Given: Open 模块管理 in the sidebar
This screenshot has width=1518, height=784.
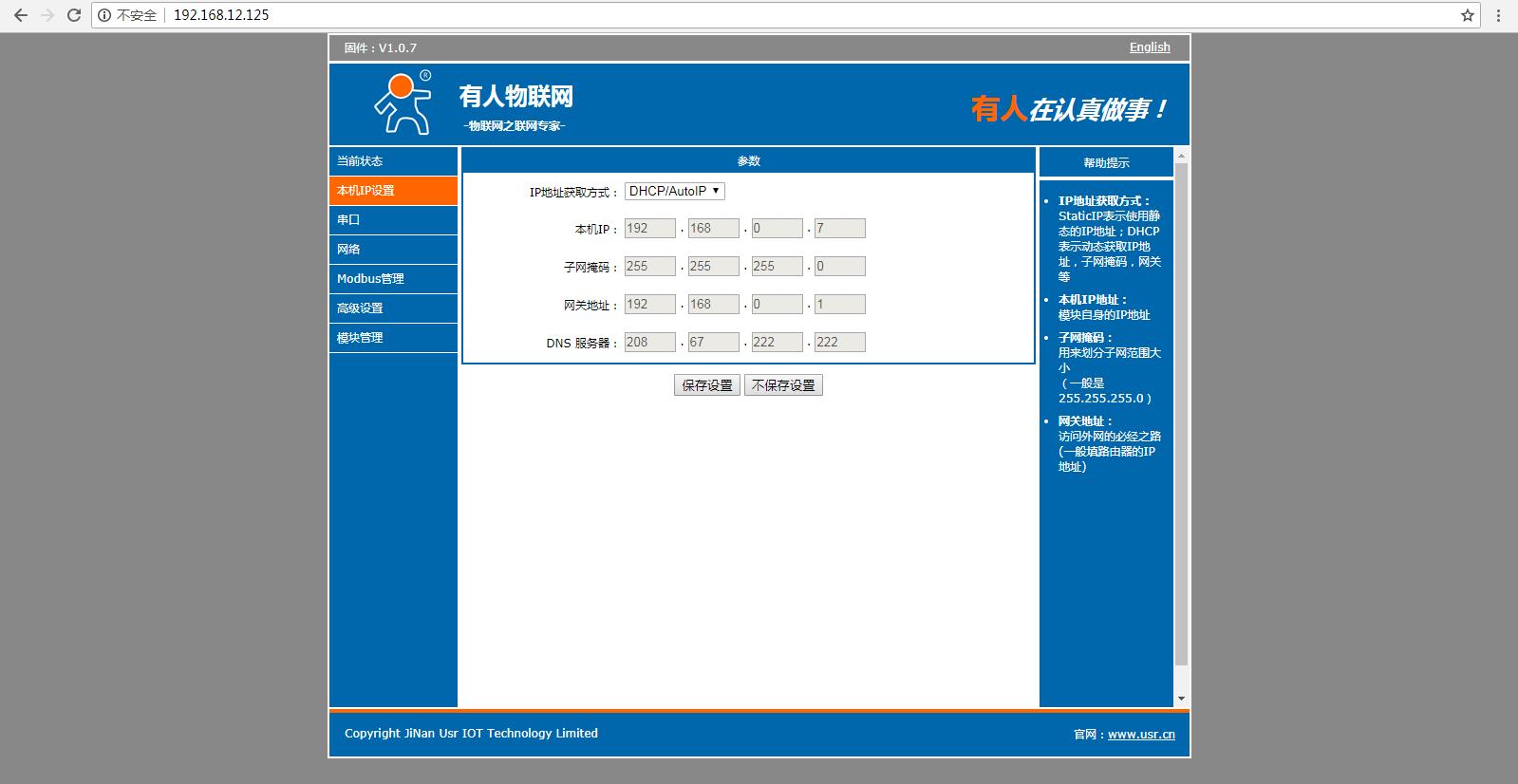Looking at the screenshot, I should tap(360, 338).
